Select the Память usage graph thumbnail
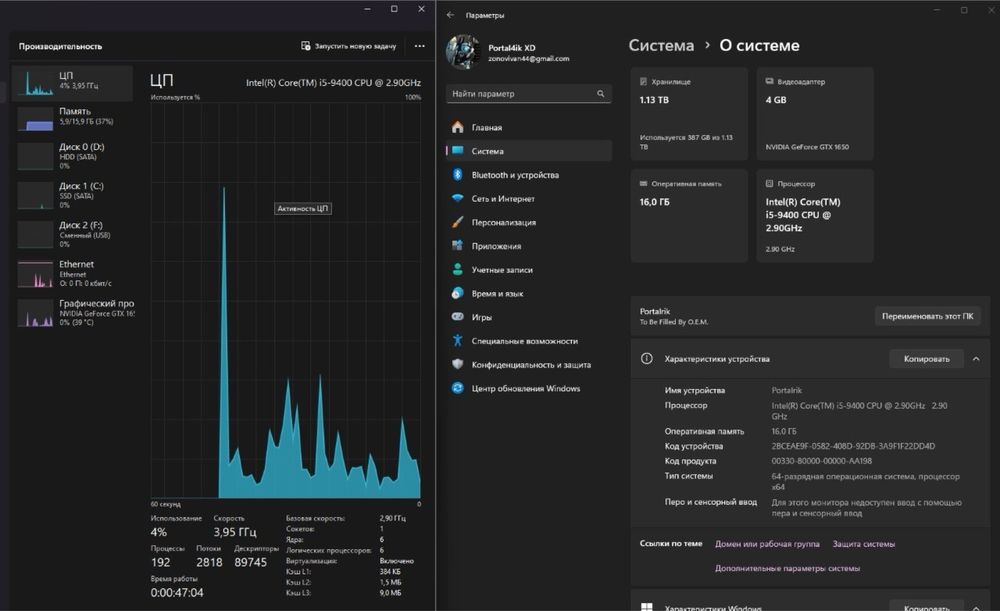 click(36, 119)
